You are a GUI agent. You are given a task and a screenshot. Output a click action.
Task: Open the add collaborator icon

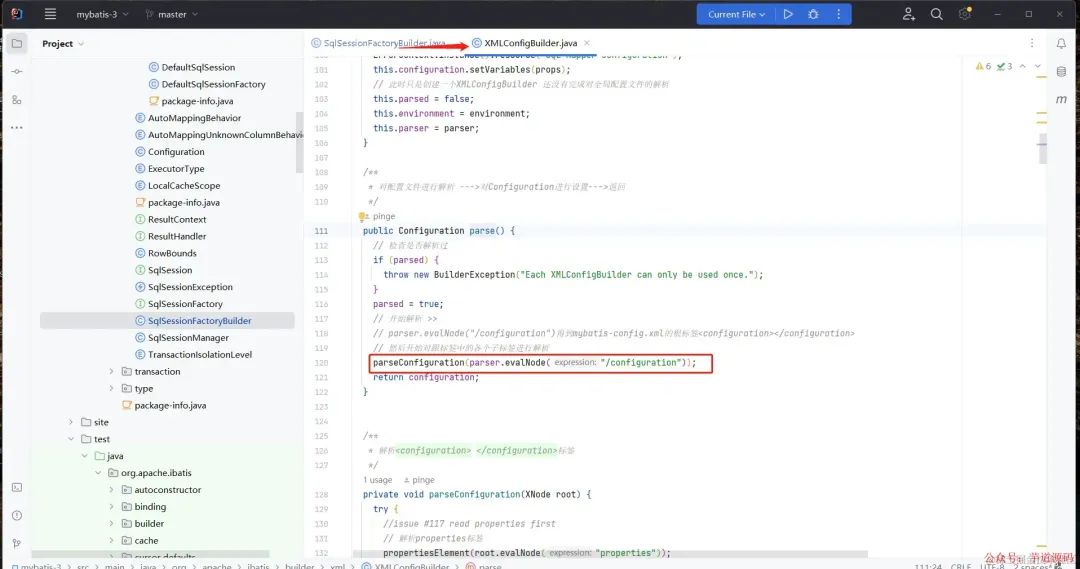[x=908, y=14]
